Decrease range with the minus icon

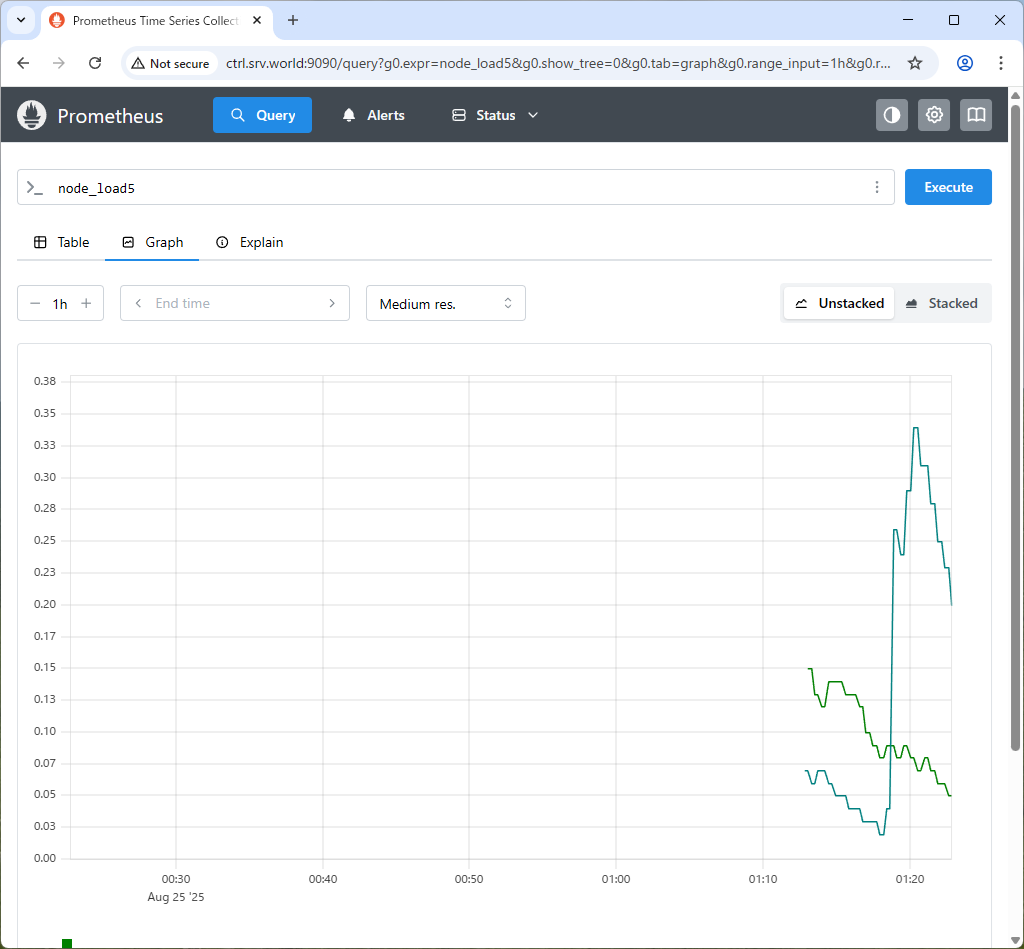[35, 303]
